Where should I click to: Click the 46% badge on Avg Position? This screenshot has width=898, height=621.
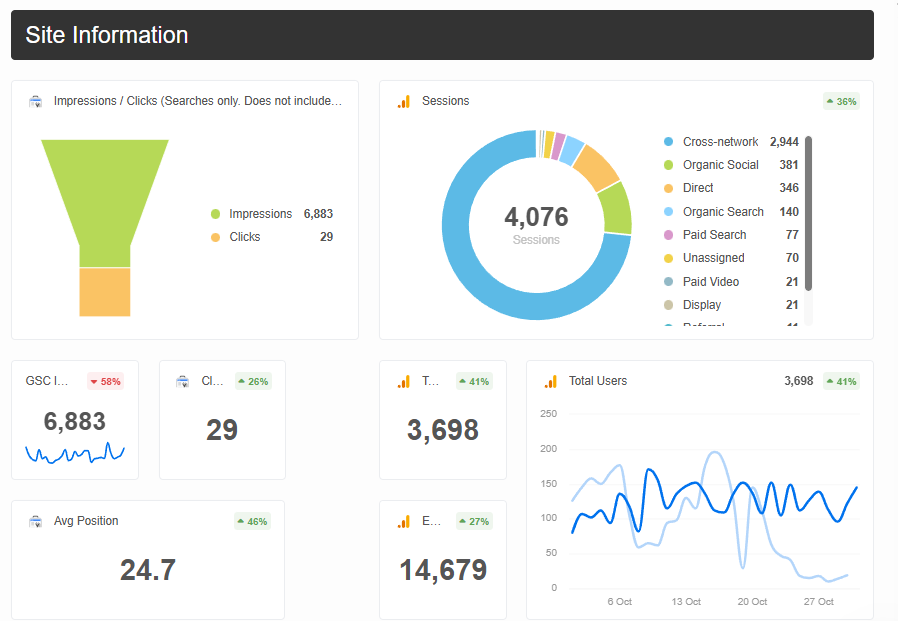click(252, 521)
